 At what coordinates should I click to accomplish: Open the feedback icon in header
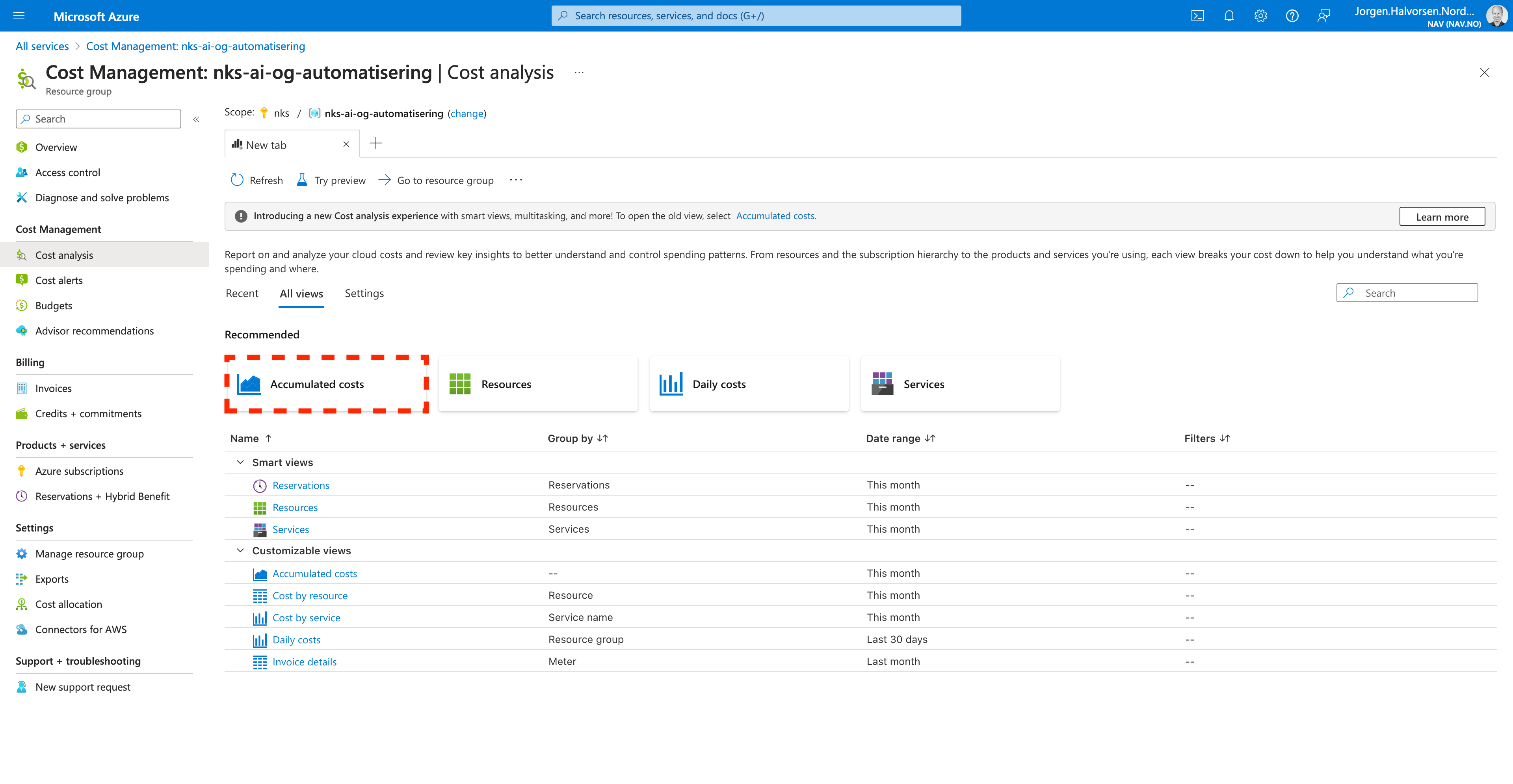coord(1323,16)
